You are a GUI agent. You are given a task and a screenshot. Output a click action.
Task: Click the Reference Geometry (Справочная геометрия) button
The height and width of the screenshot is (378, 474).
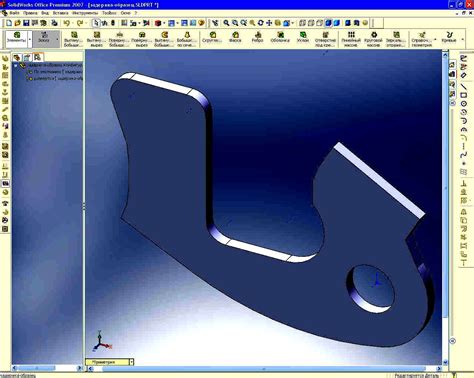[422, 39]
